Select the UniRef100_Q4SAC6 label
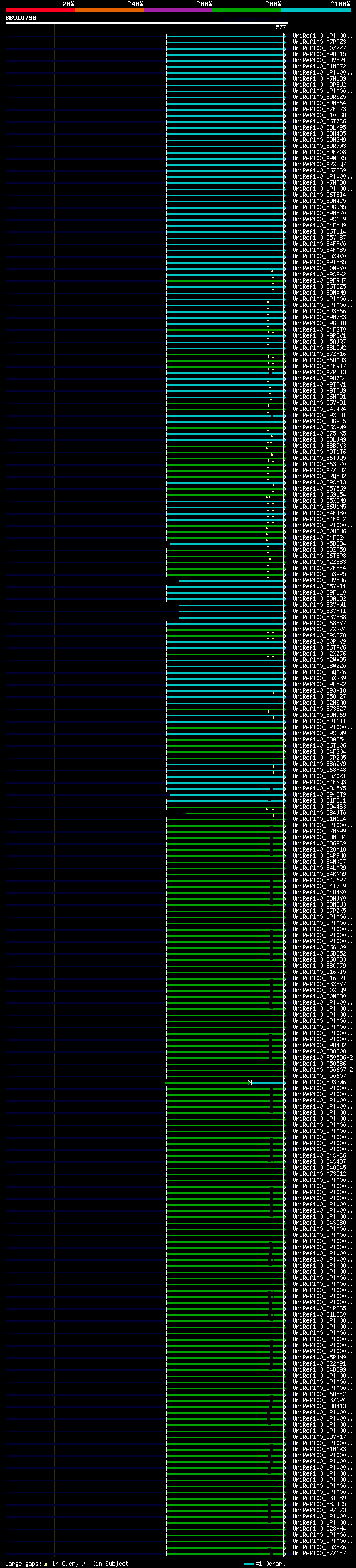 click(x=319, y=1155)
